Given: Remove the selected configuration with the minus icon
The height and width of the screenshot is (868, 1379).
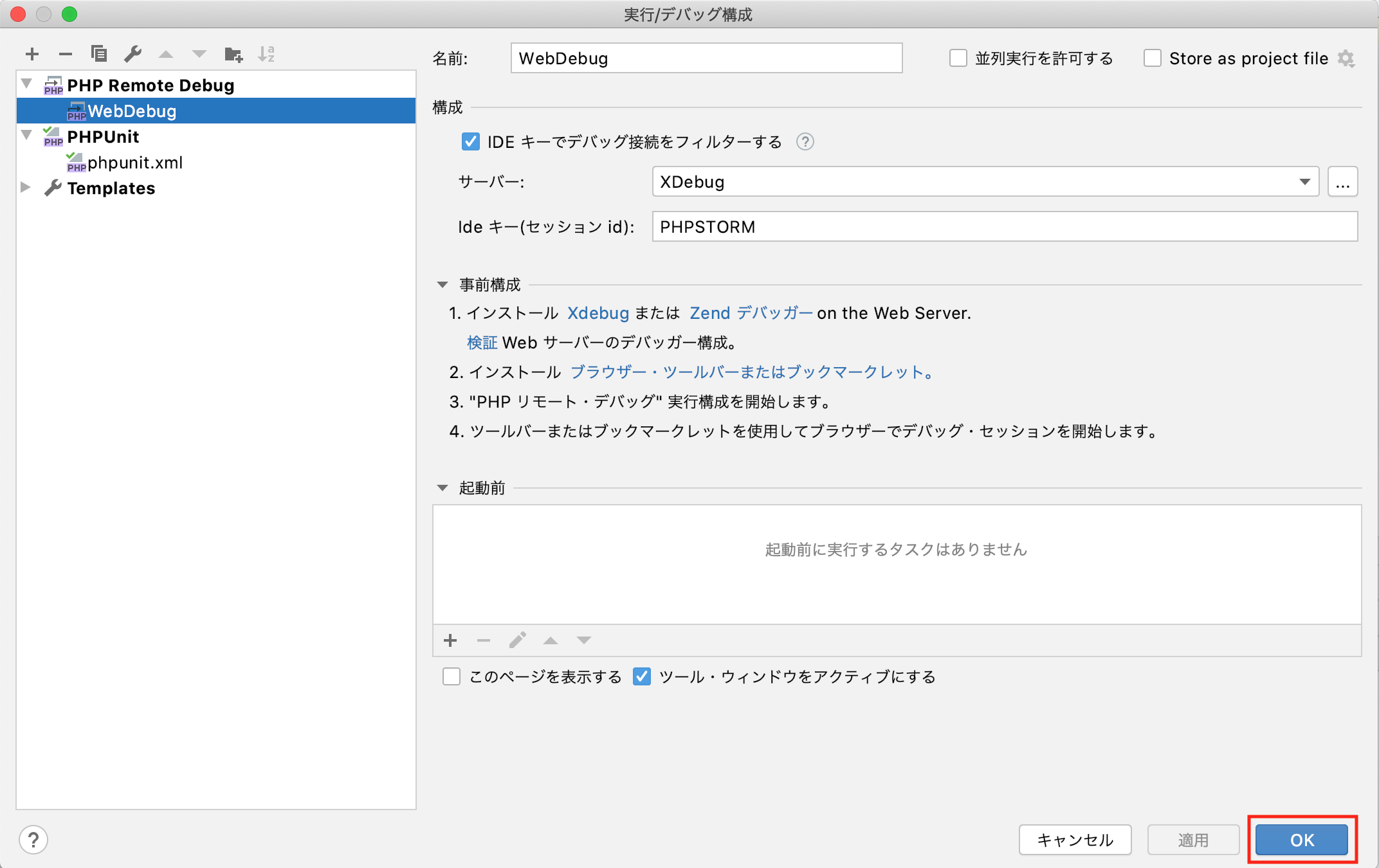Looking at the screenshot, I should click(66, 54).
